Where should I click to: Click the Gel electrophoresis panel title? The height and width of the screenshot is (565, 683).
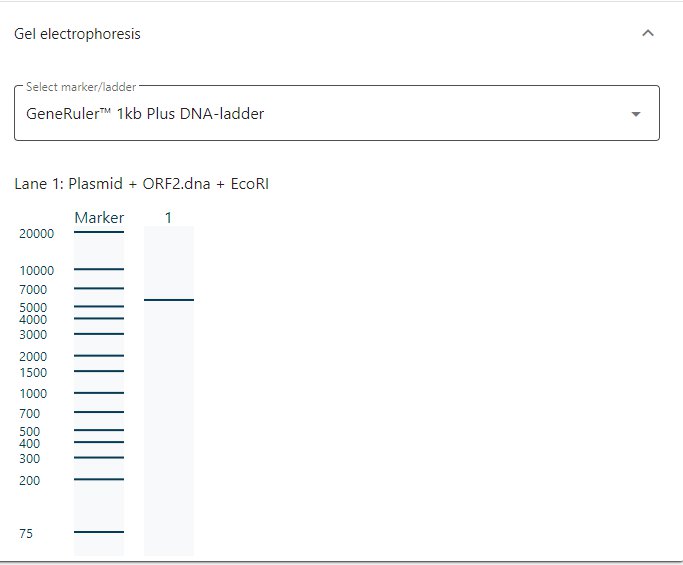point(77,34)
